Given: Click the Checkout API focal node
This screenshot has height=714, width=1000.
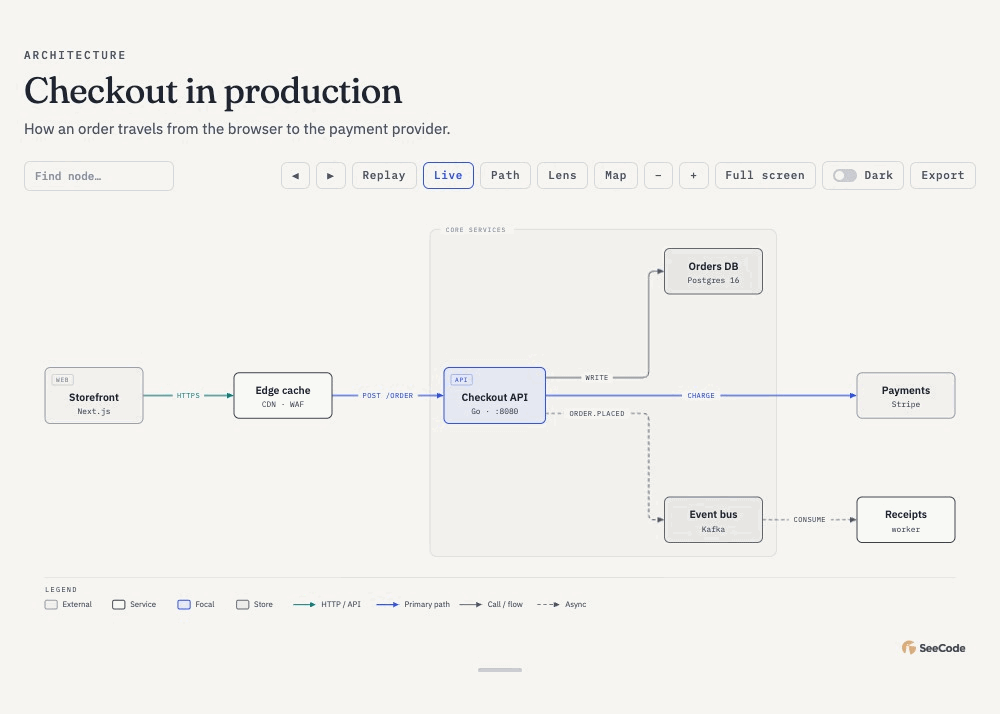Looking at the screenshot, I should pyautogui.click(x=494, y=395).
